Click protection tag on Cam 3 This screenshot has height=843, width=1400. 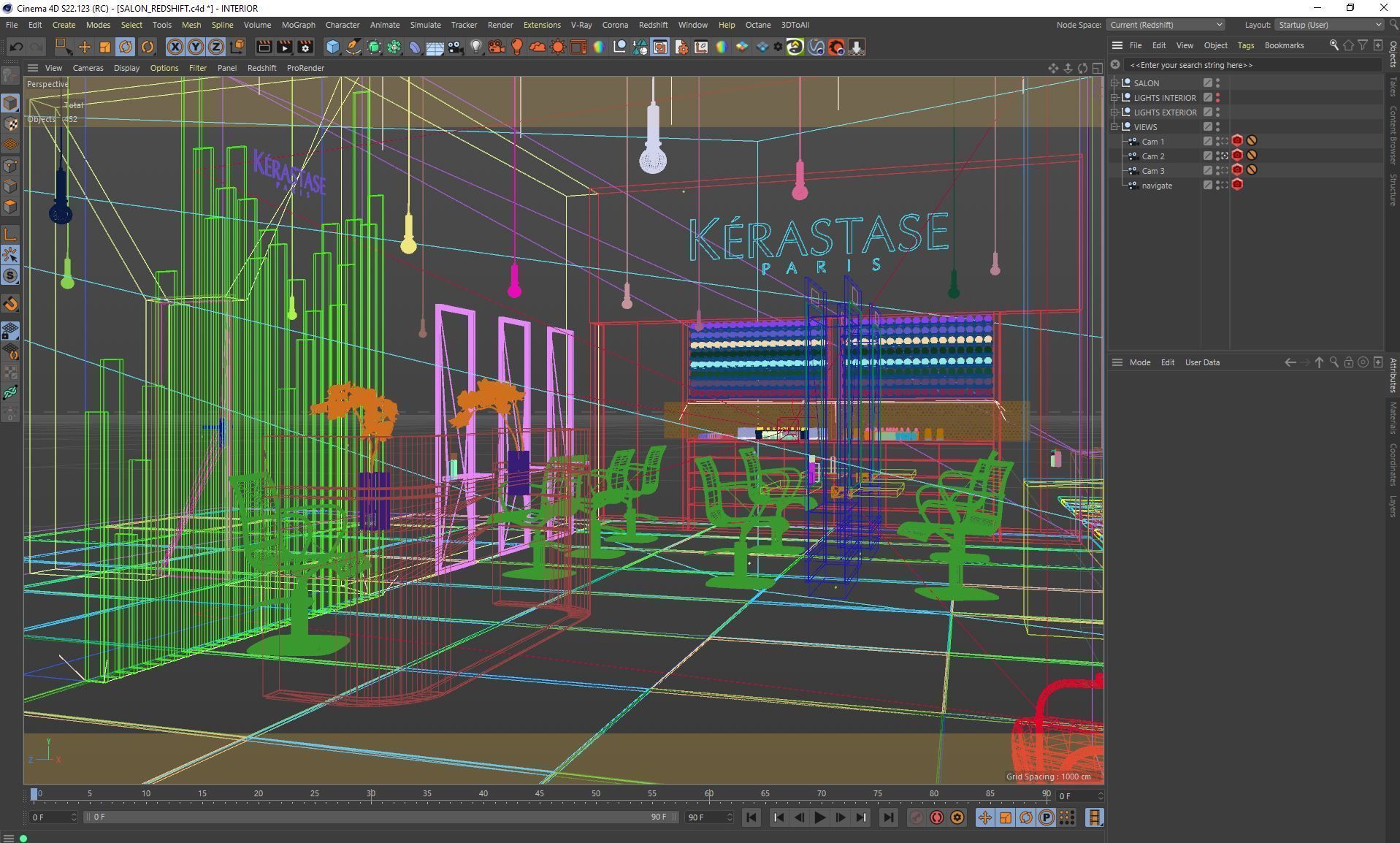[1252, 170]
